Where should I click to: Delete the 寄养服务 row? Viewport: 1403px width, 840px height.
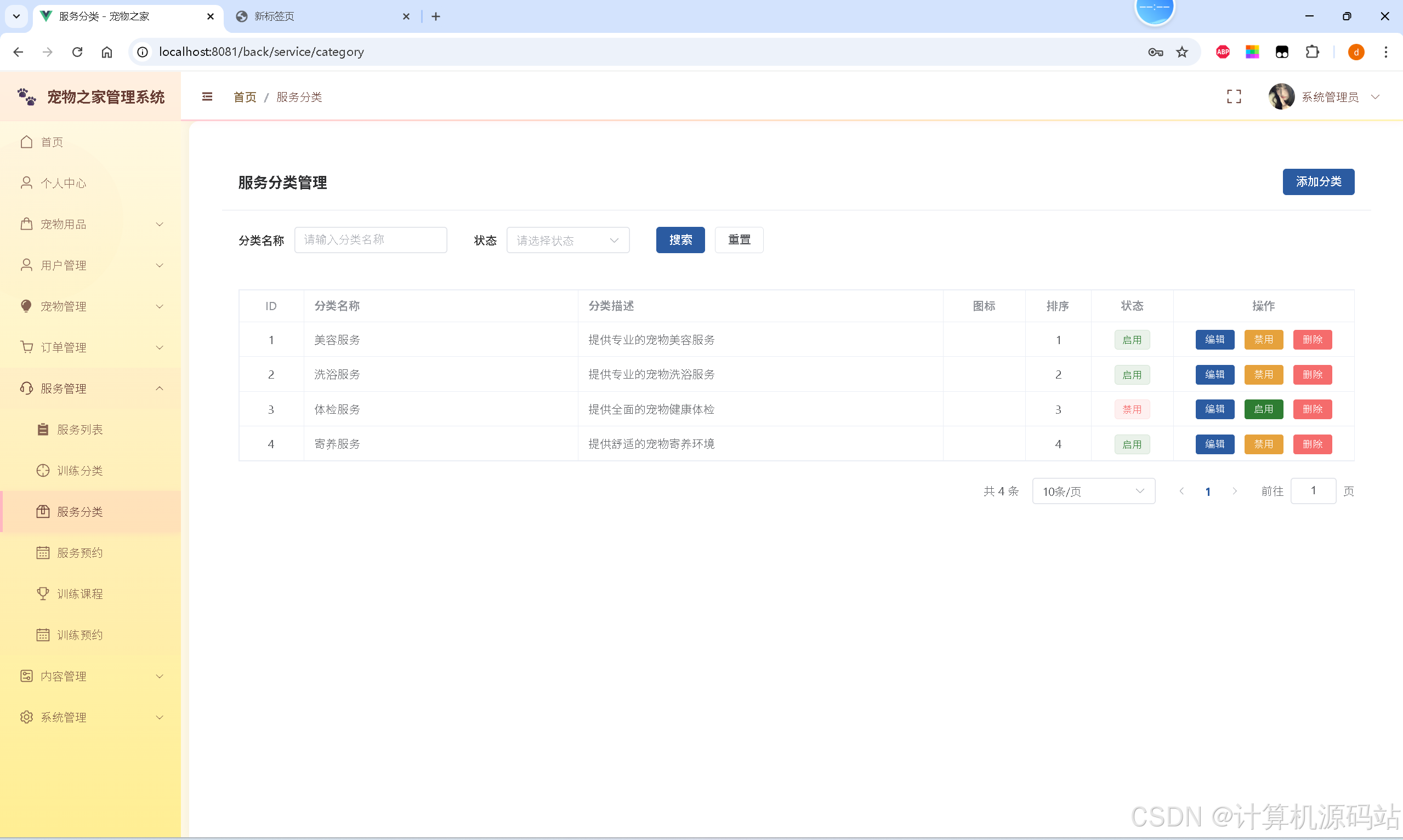(1313, 444)
